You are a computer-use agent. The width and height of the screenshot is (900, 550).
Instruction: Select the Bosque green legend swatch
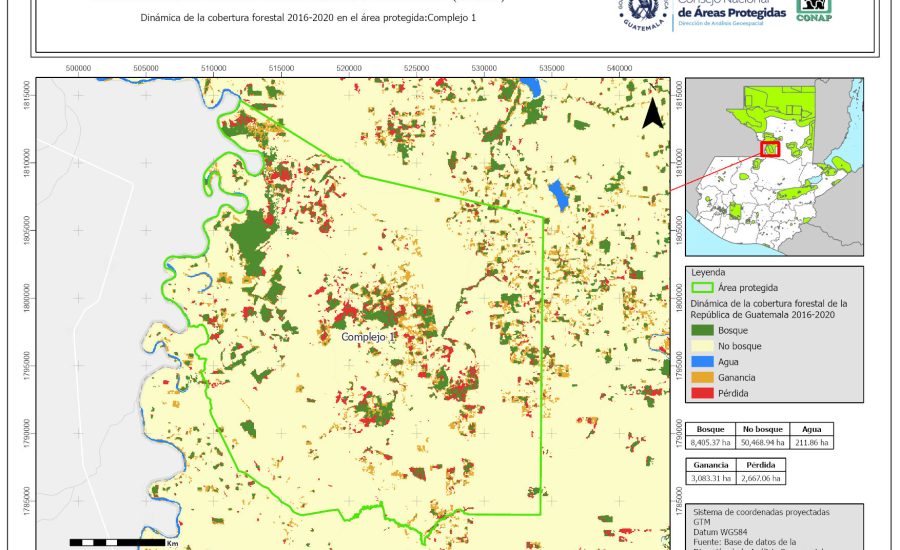click(706, 330)
